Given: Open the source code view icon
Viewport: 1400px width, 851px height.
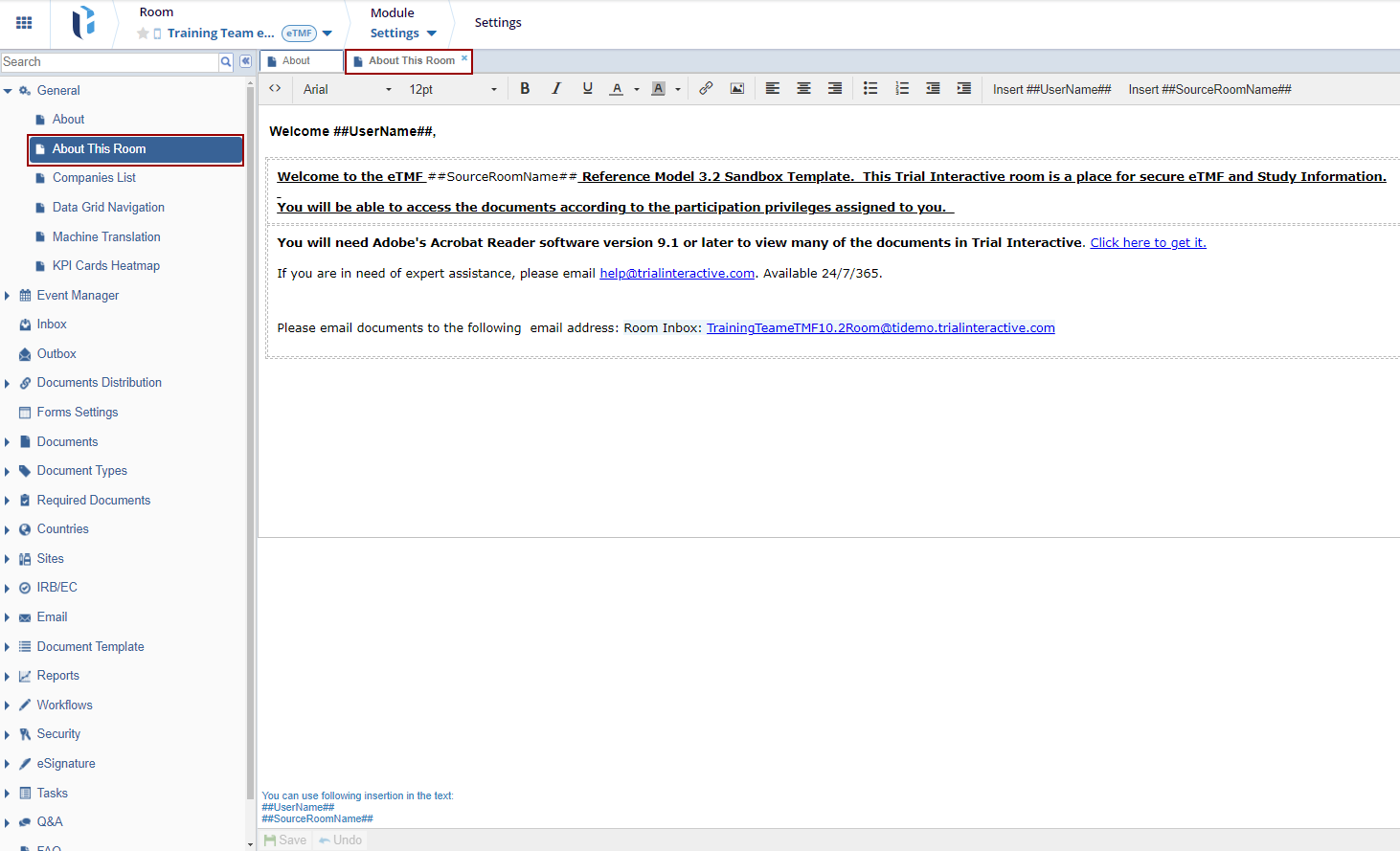Looking at the screenshot, I should [x=275, y=89].
